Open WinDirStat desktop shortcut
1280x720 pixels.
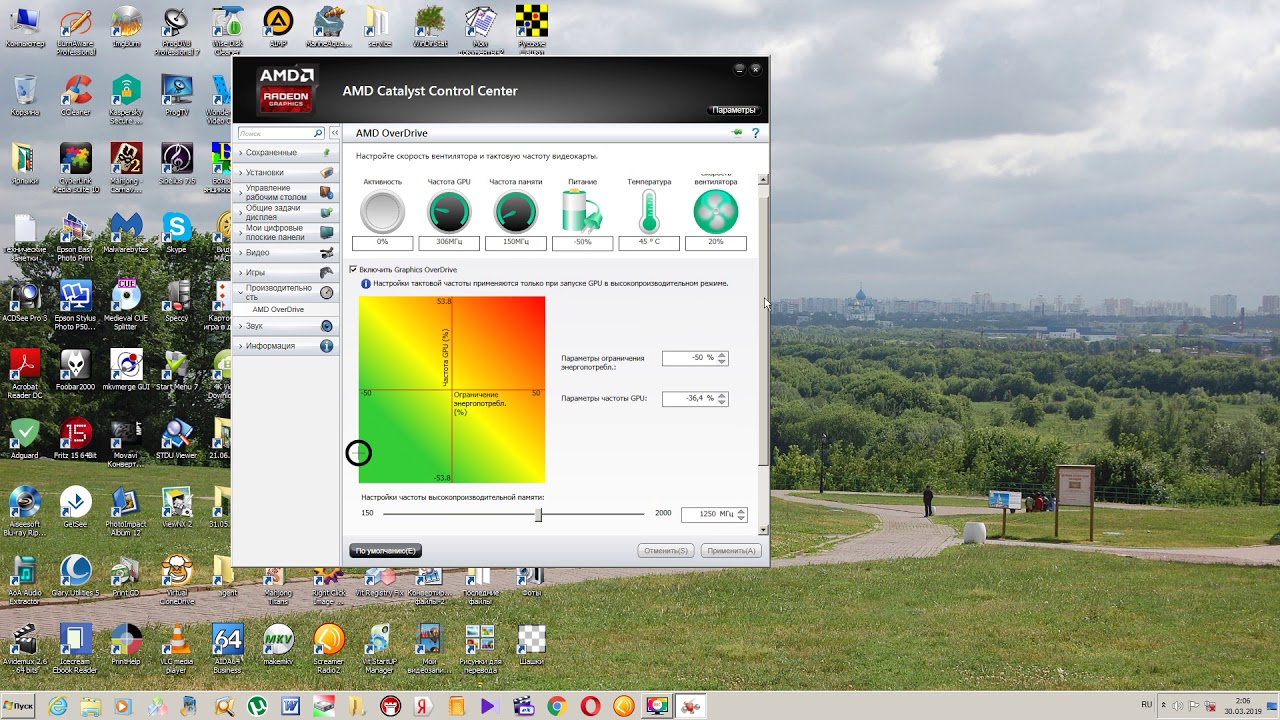coord(430,25)
